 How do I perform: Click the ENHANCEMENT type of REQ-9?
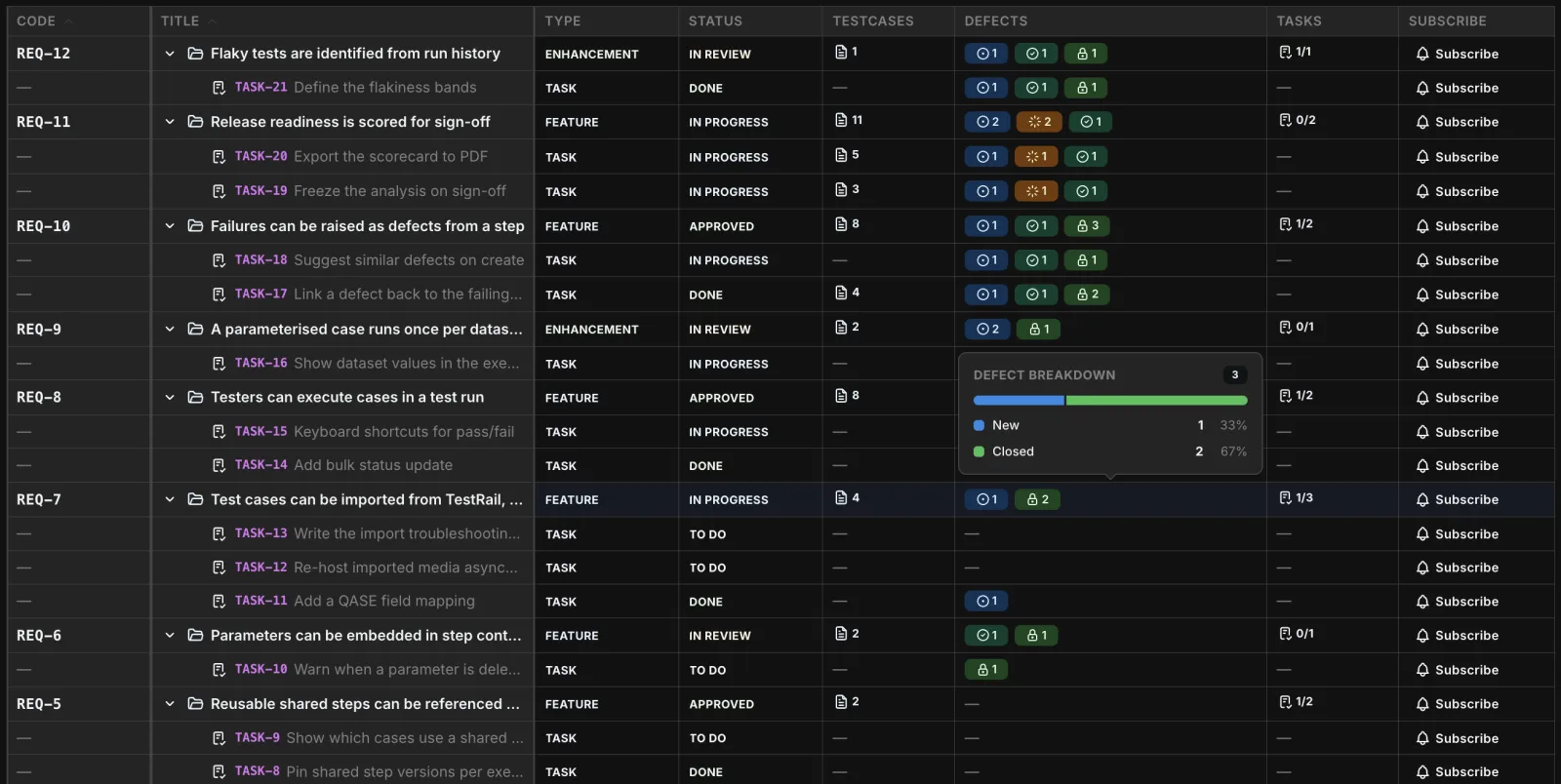[591, 330]
